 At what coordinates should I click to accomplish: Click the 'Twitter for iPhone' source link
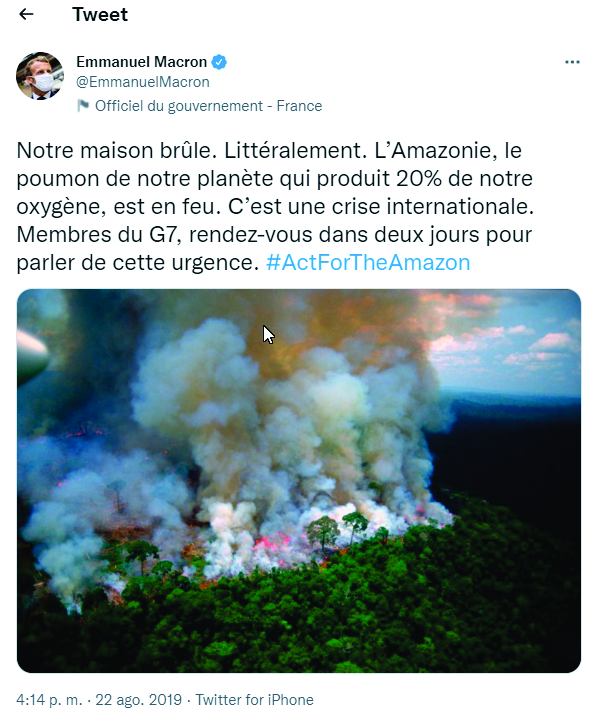click(x=254, y=700)
